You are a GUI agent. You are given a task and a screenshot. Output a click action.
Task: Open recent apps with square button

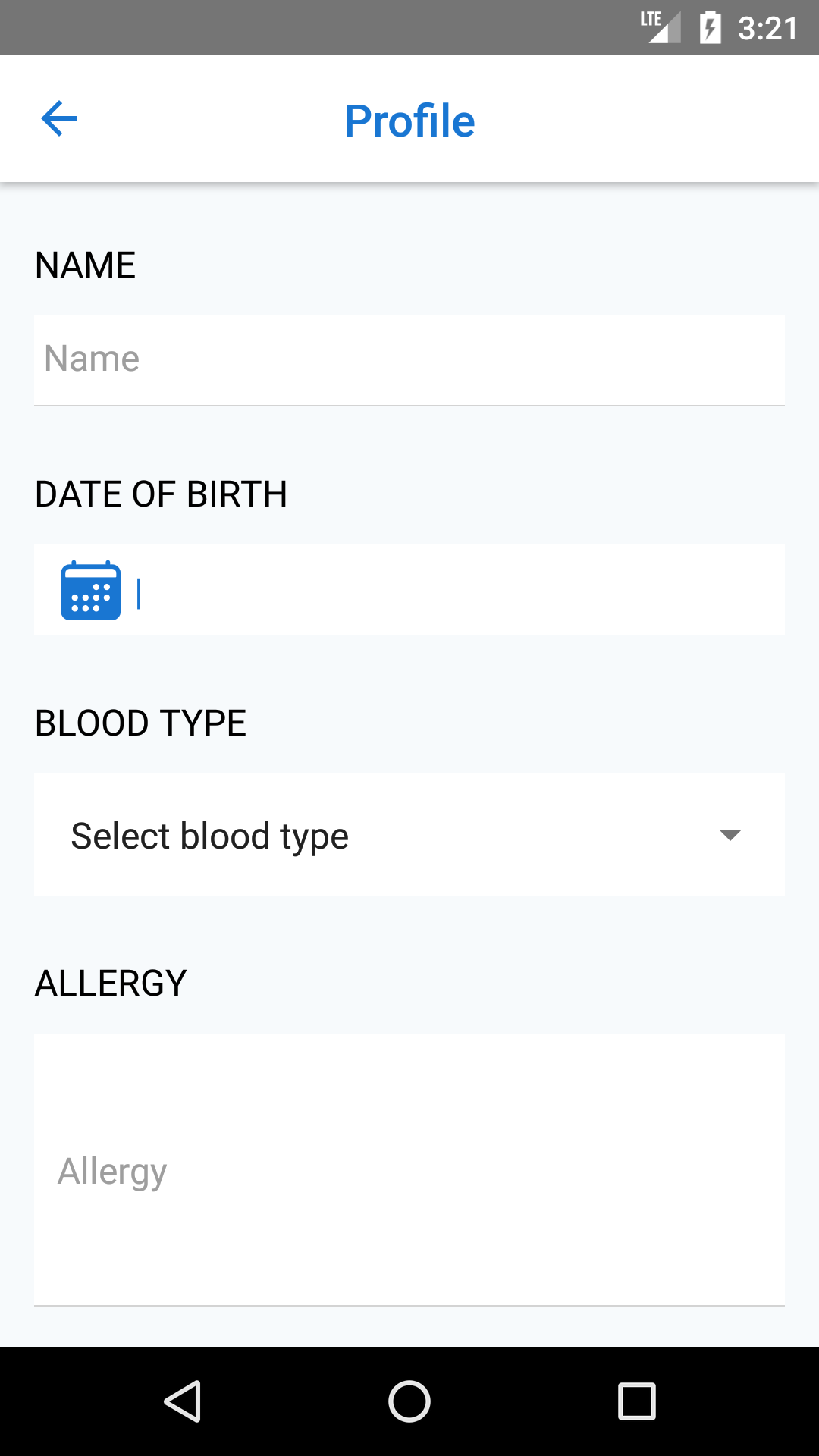636,1401
